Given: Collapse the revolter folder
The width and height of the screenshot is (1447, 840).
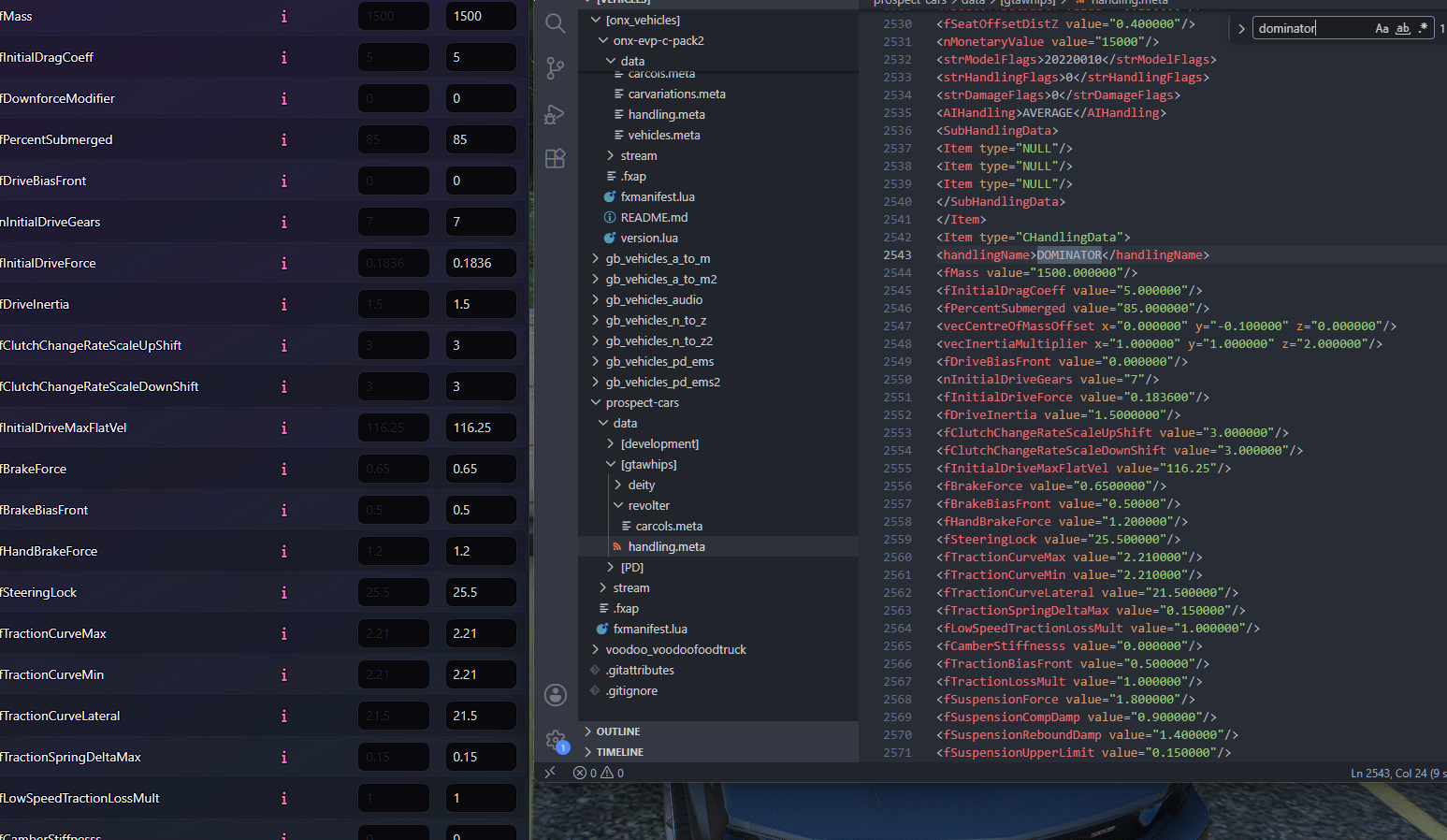Looking at the screenshot, I should (x=618, y=505).
